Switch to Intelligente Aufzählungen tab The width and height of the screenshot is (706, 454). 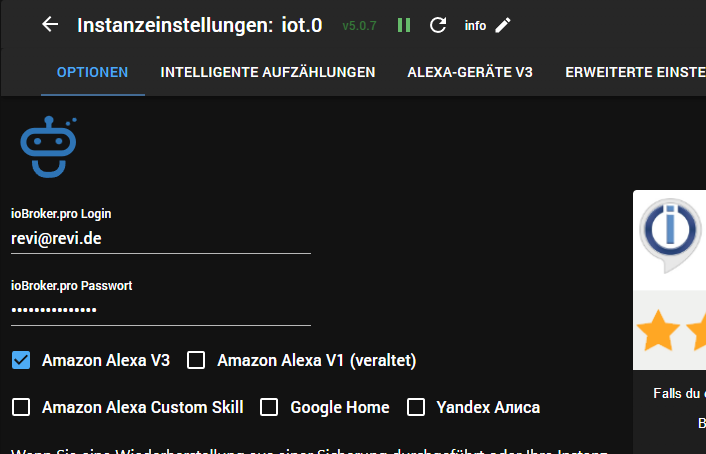click(x=268, y=72)
